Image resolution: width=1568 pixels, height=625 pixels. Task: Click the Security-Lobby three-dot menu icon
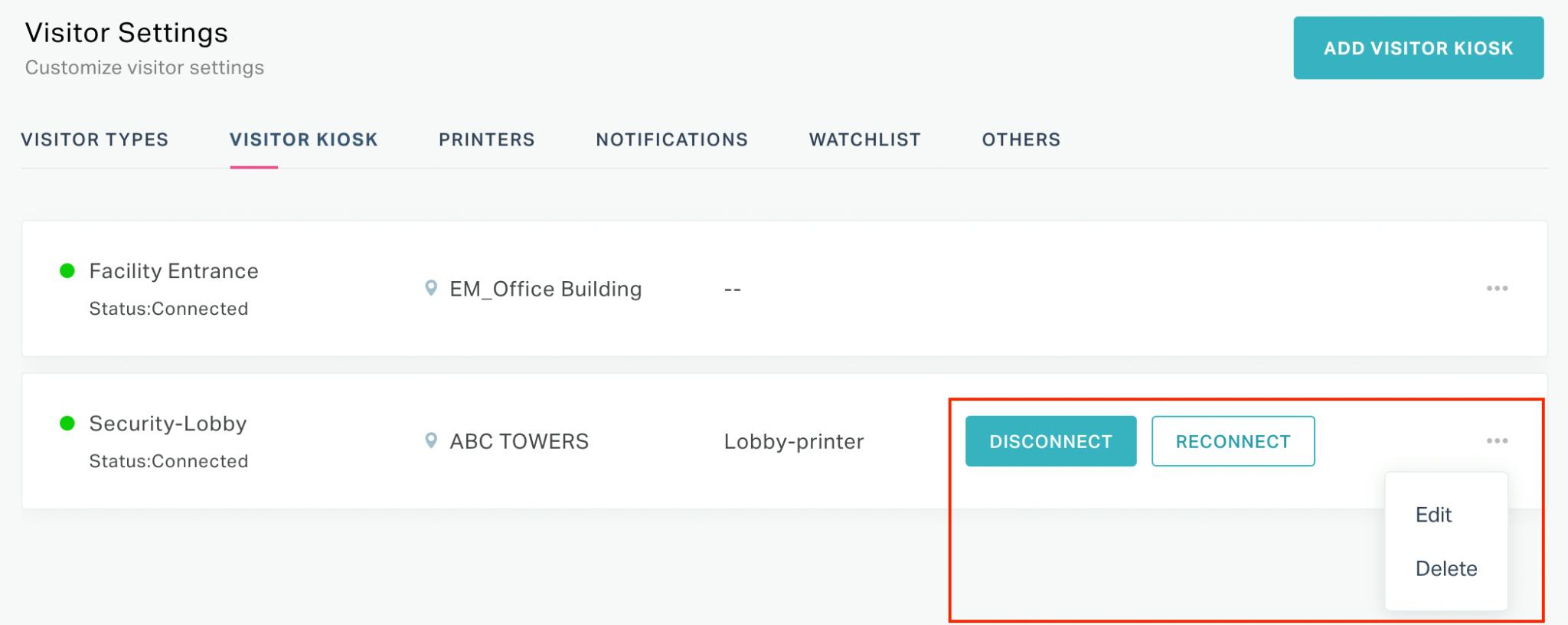pos(1497,441)
